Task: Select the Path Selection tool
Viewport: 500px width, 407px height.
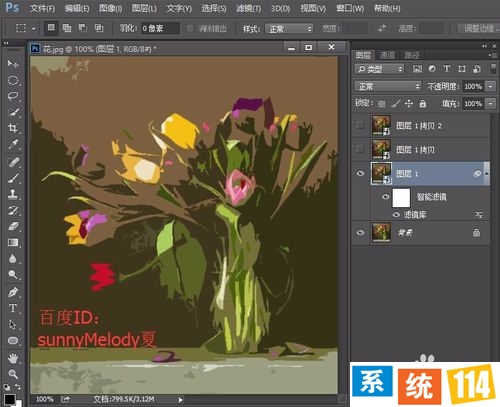Action: pyautogui.click(x=13, y=324)
